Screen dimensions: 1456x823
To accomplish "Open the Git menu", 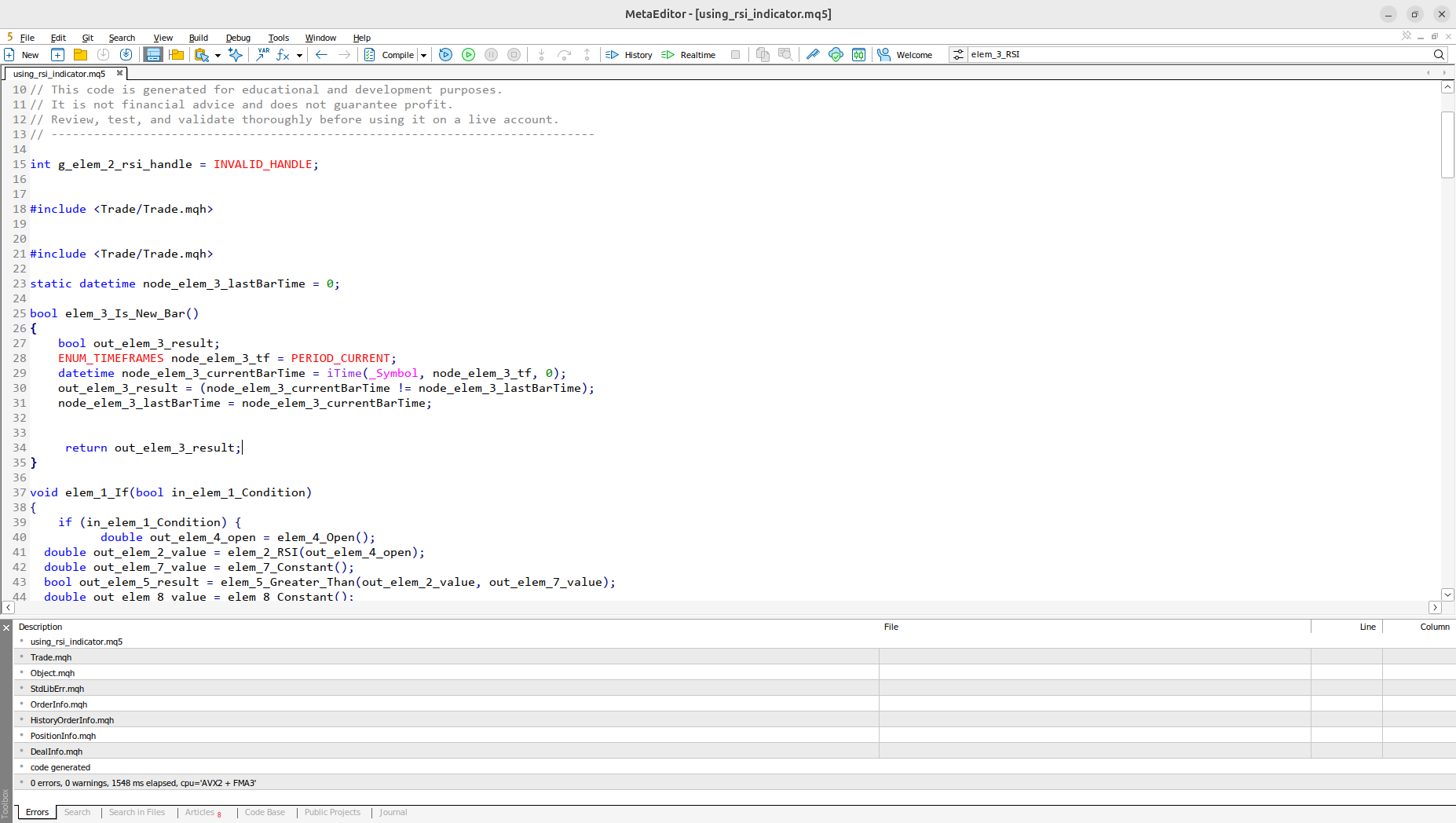I will tap(88, 38).
